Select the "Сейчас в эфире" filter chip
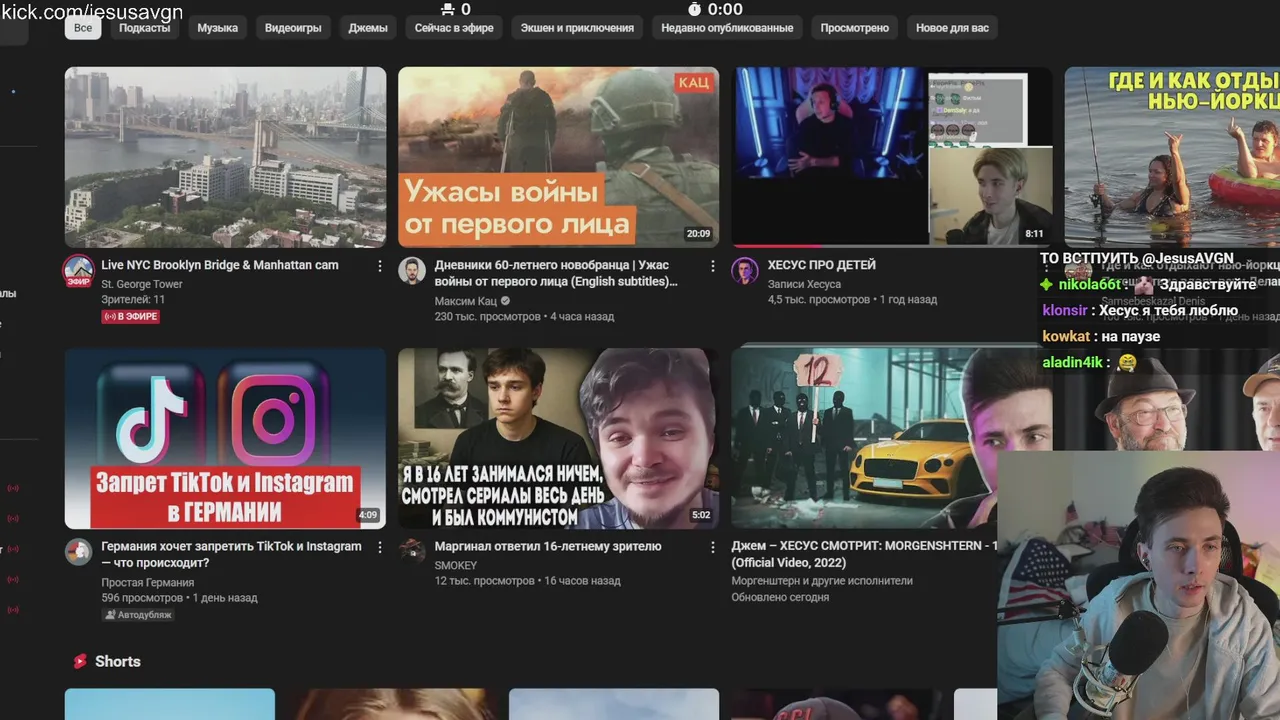The width and height of the screenshot is (1280, 720). point(454,28)
